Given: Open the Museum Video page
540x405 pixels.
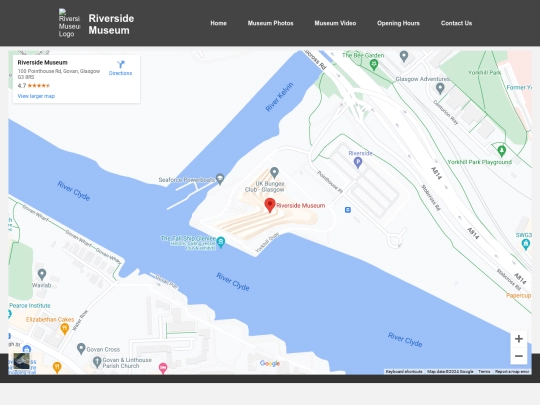Looking at the screenshot, I should point(335,23).
